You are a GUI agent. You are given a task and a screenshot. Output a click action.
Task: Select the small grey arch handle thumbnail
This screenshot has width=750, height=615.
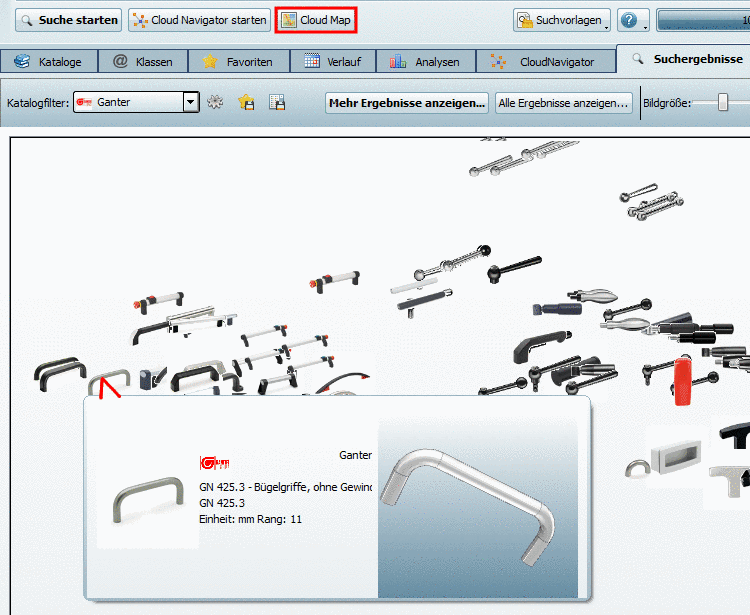tap(638, 468)
